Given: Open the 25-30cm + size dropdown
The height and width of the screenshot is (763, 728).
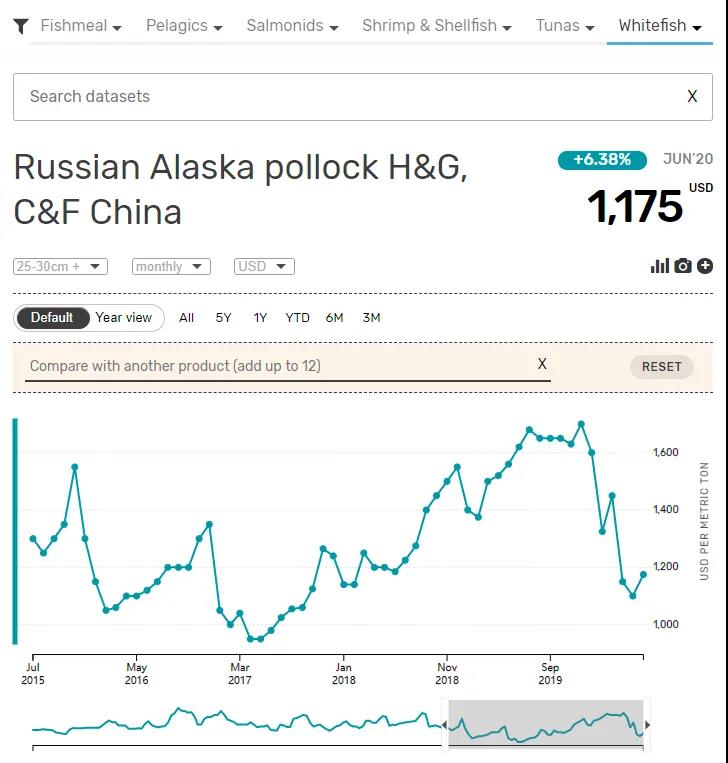Looking at the screenshot, I should (60, 266).
